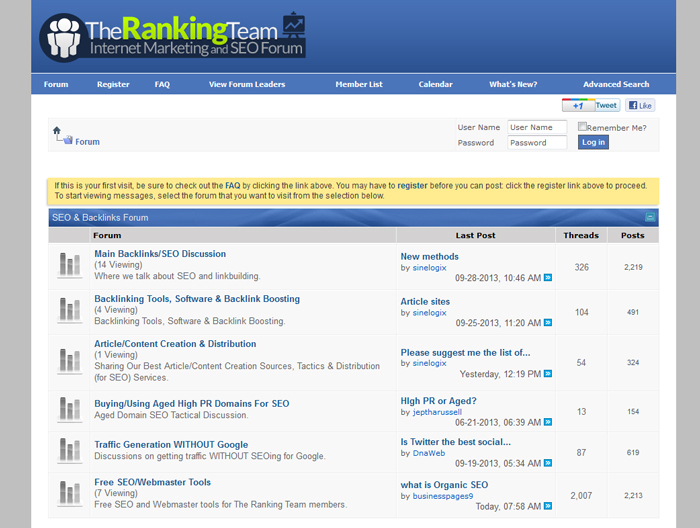This screenshot has height=528, width=700.
Task: Click the Facebook Like button
Action: click(640, 105)
